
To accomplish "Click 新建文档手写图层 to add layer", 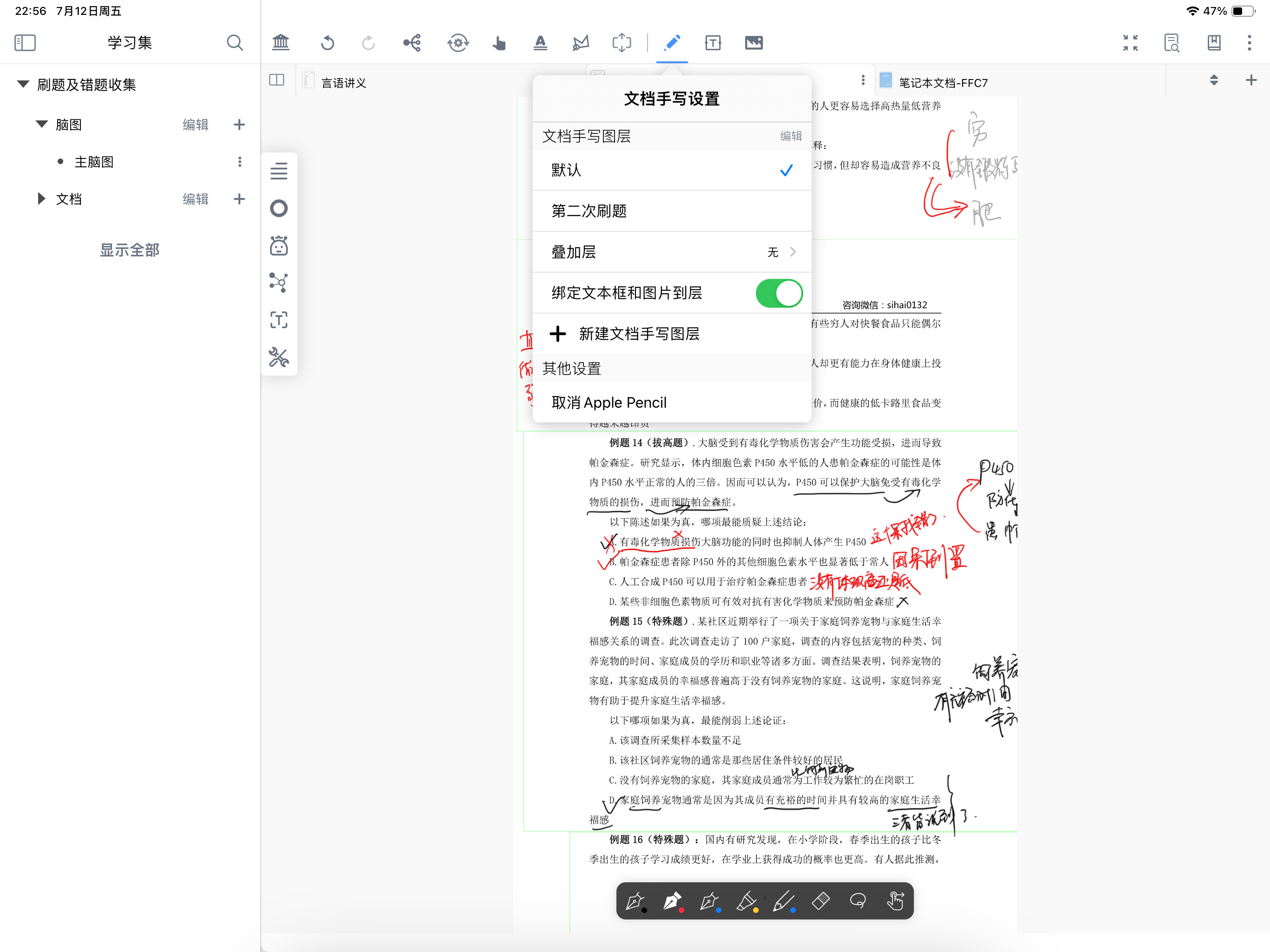I will 672,334.
